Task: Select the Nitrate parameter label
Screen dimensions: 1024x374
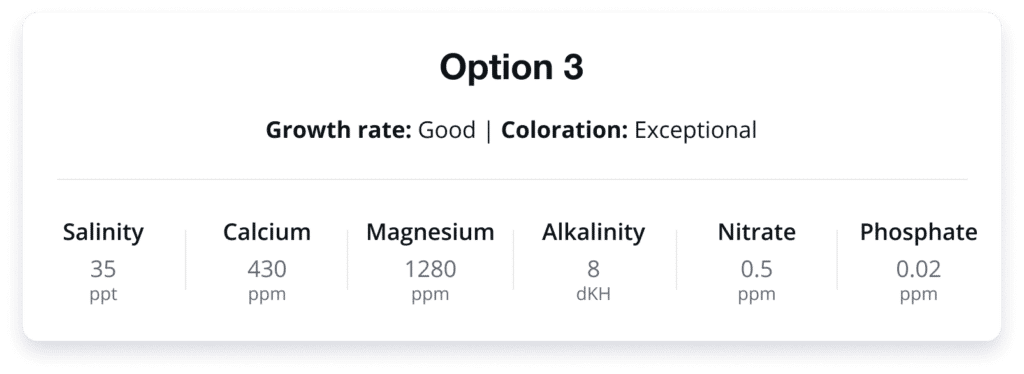Action: [x=757, y=232]
